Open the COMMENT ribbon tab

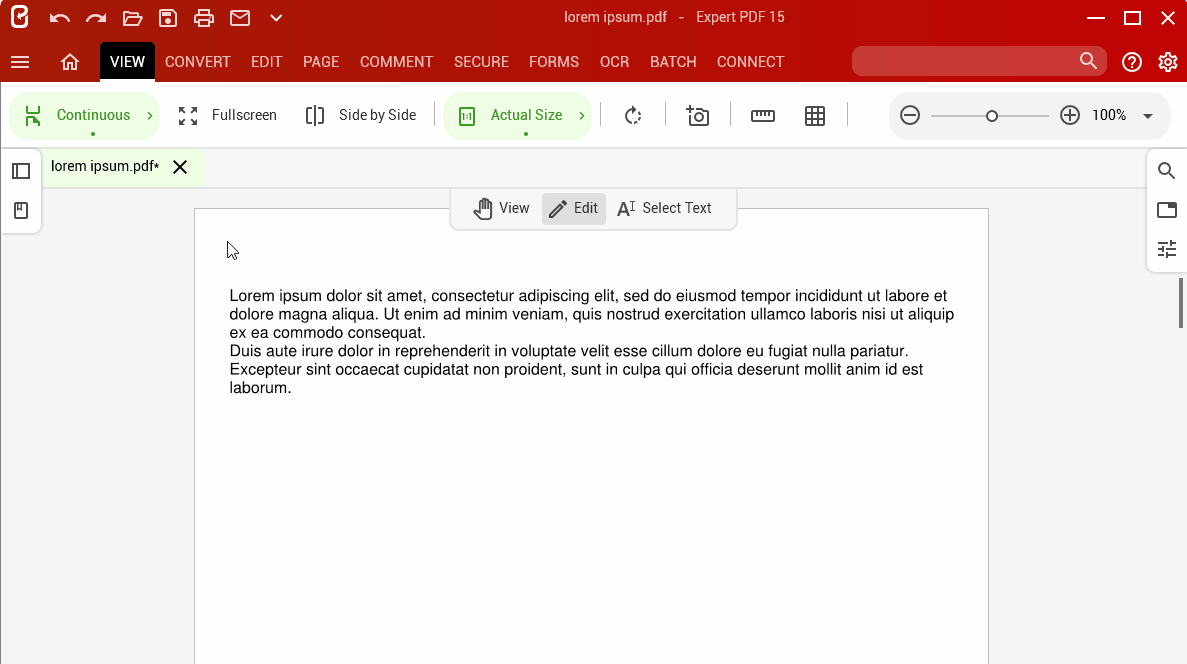pyautogui.click(x=397, y=62)
